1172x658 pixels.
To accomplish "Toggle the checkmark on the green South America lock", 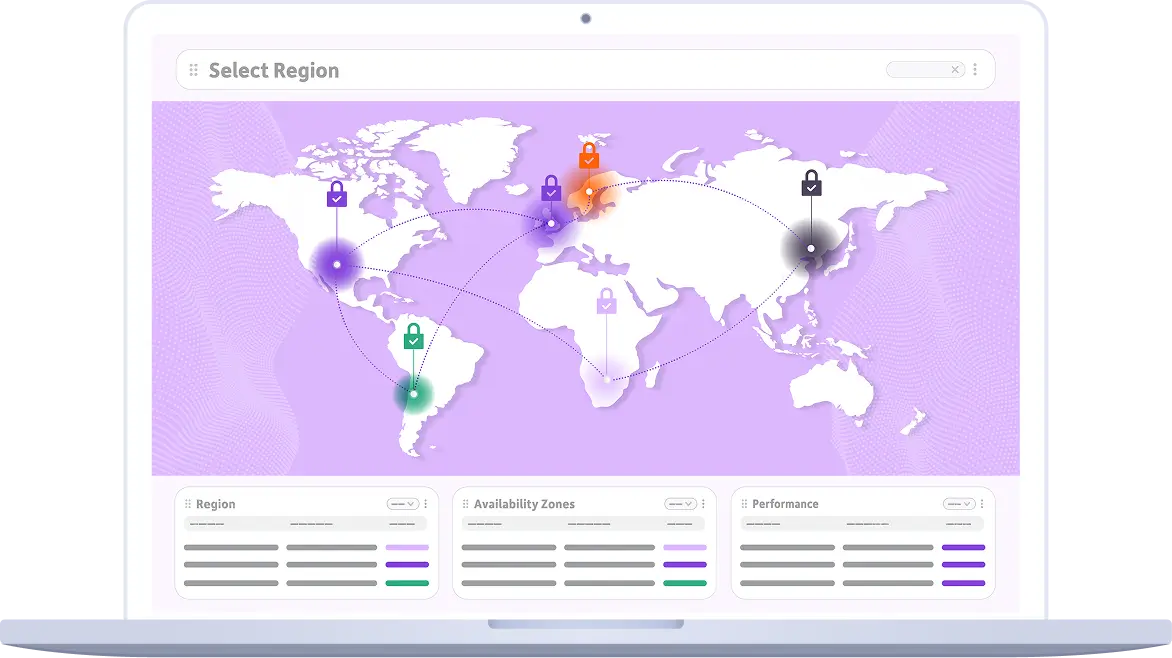I will pyautogui.click(x=412, y=341).
